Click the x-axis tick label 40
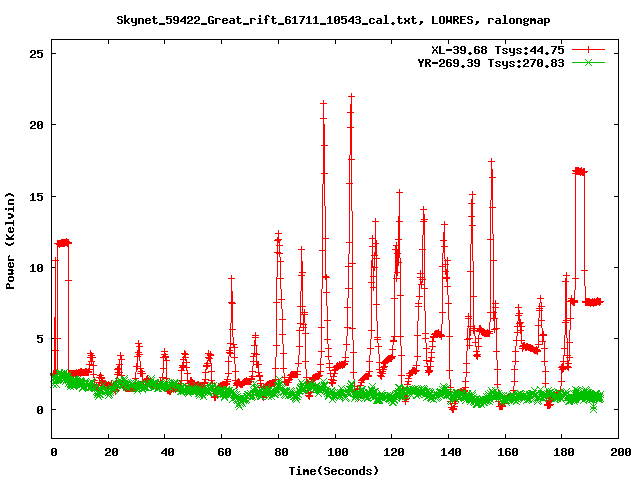The width and height of the screenshot is (640, 480). [167, 452]
